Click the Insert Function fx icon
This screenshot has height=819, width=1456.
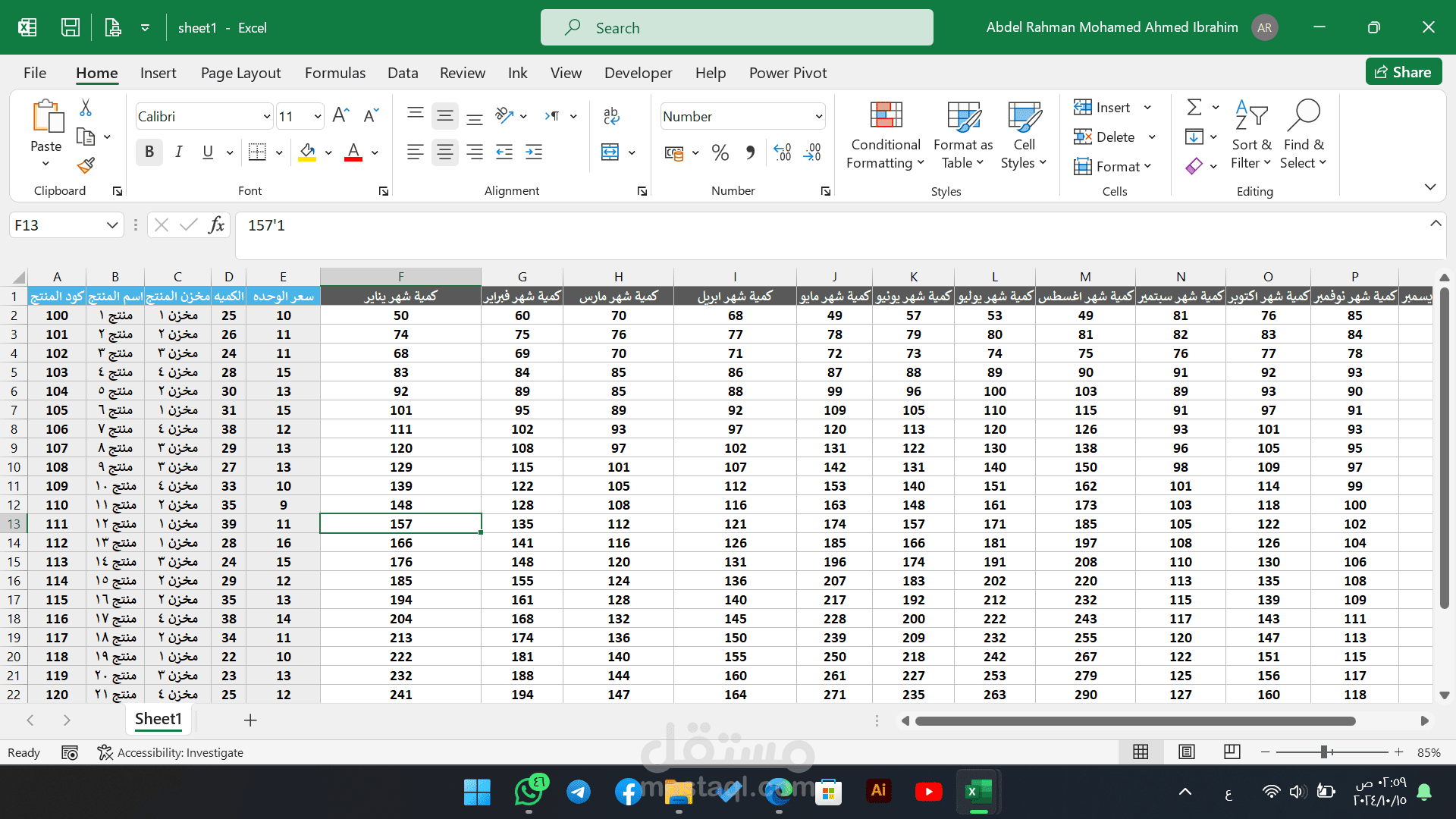(216, 225)
